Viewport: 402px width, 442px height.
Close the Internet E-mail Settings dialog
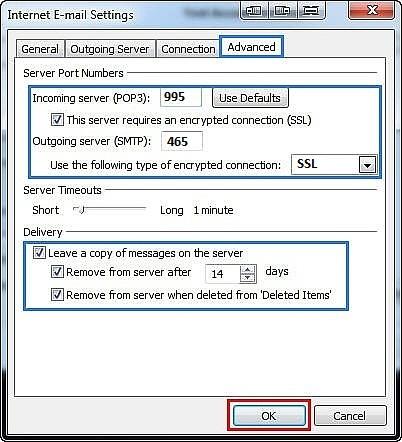372,10
